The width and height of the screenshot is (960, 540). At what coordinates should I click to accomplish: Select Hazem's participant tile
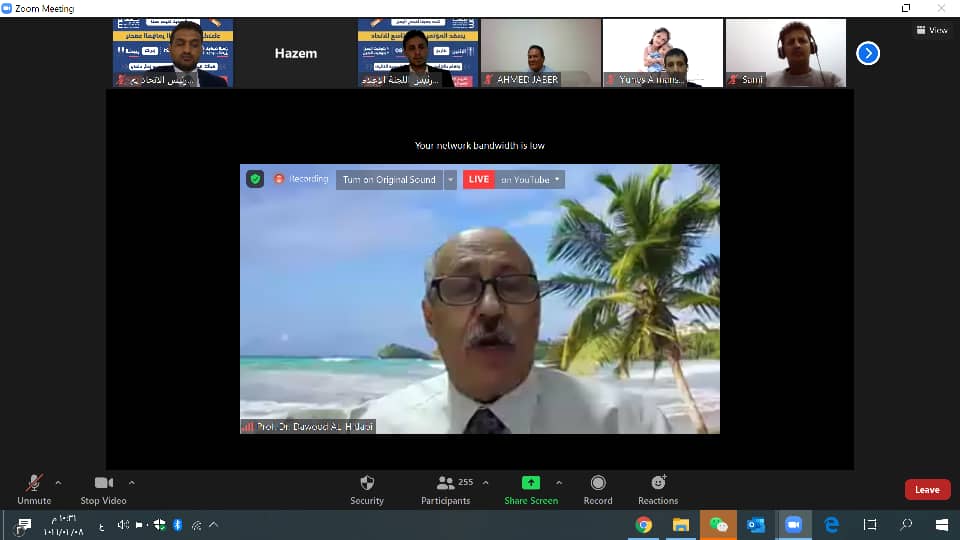coord(295,53)
